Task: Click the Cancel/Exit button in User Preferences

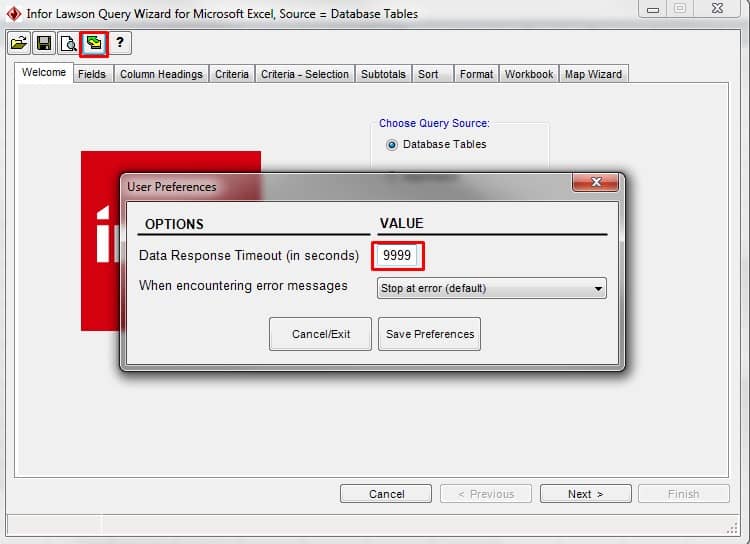Action: (320, 334)
